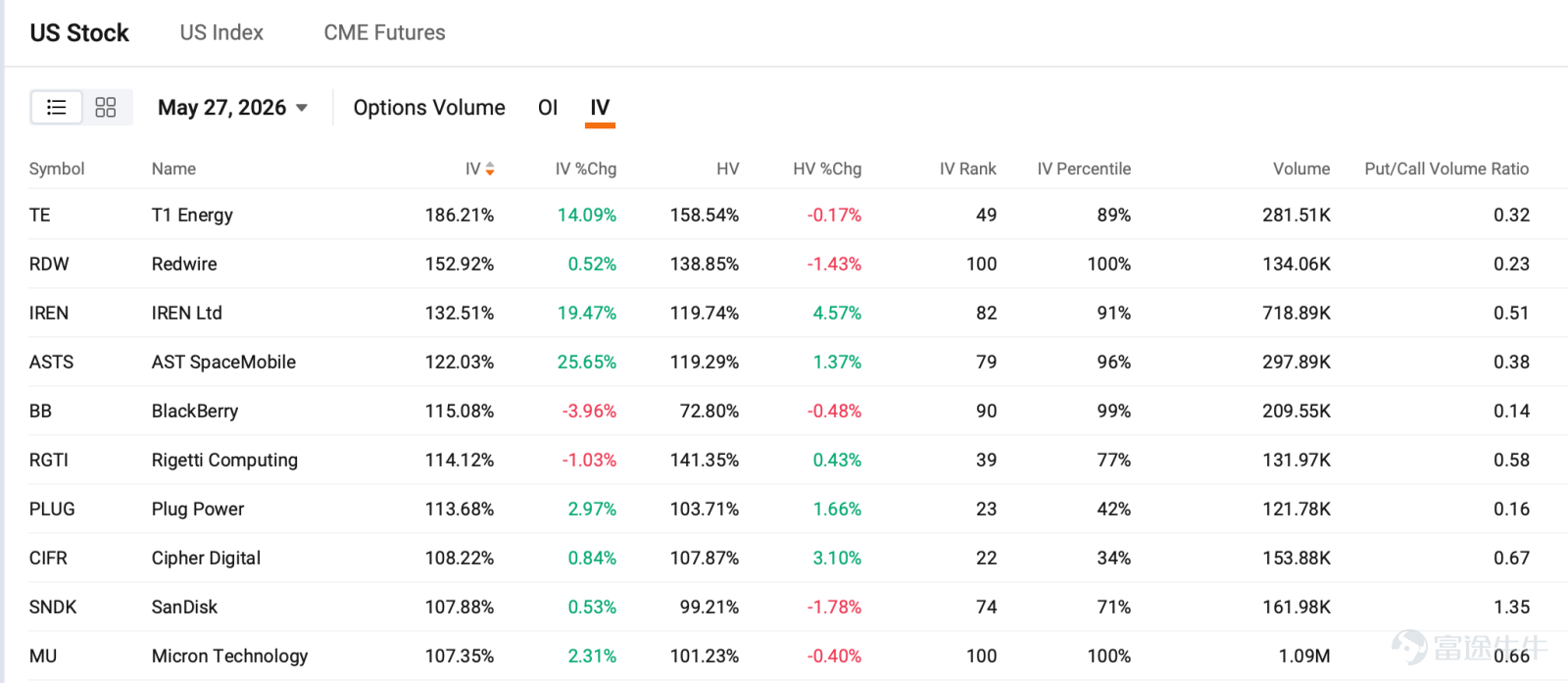Switch to list view layout
The image size is (1568, 683).
57,107
